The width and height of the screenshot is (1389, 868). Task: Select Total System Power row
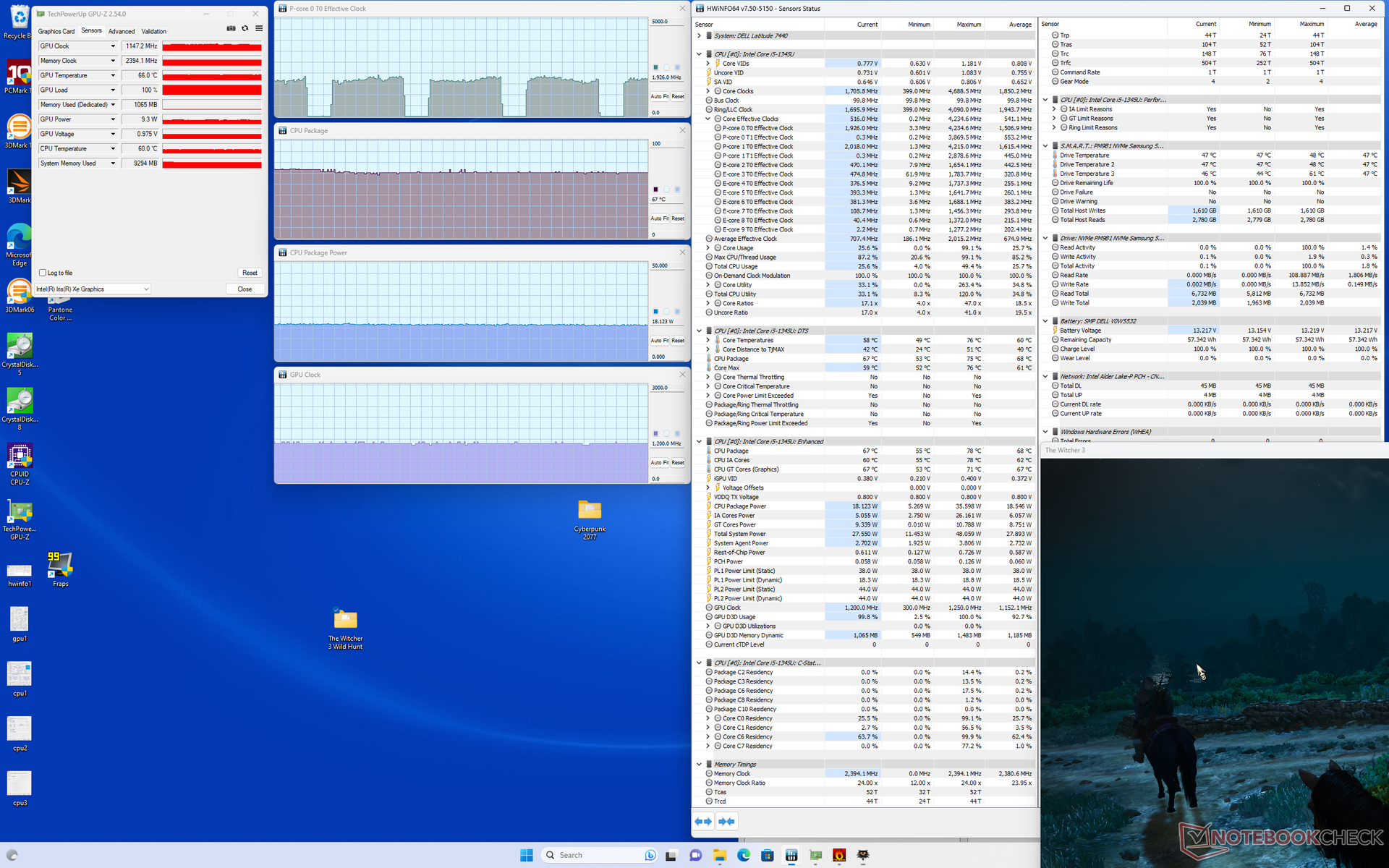(x=866, y=534)
